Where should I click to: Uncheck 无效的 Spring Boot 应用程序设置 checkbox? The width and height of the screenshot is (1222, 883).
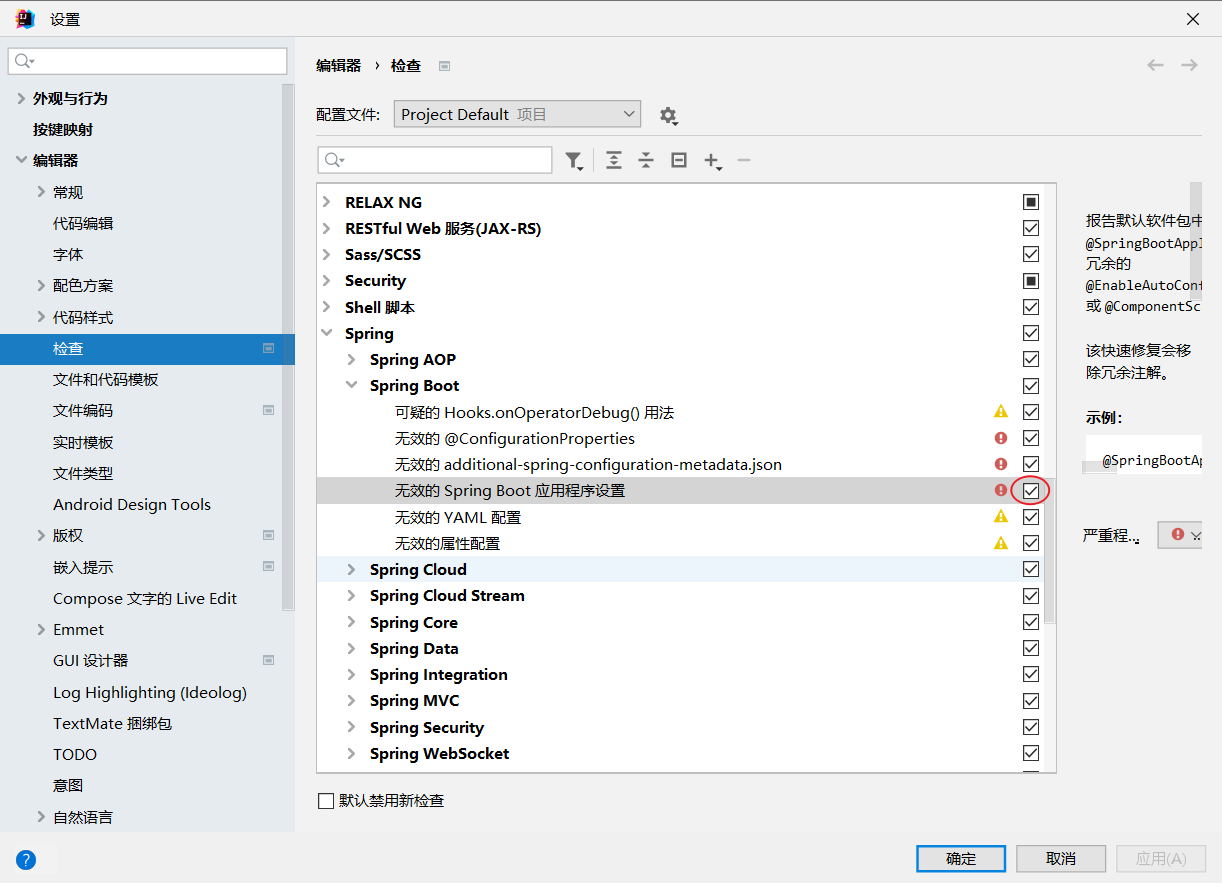click(x=1031, y=491)
